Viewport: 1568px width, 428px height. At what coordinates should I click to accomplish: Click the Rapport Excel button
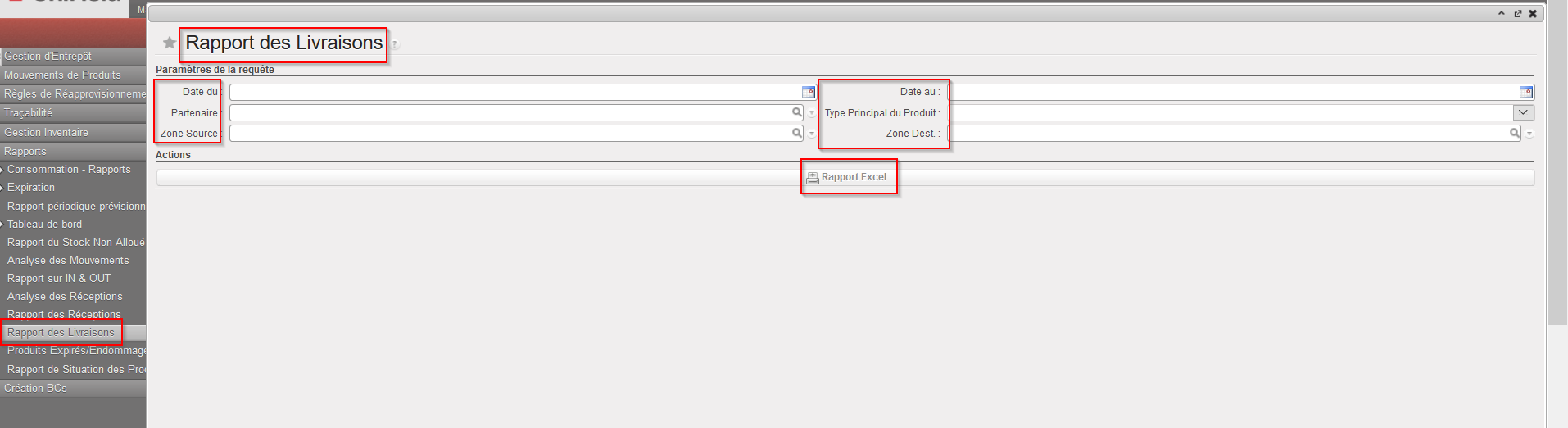(846, 177)
